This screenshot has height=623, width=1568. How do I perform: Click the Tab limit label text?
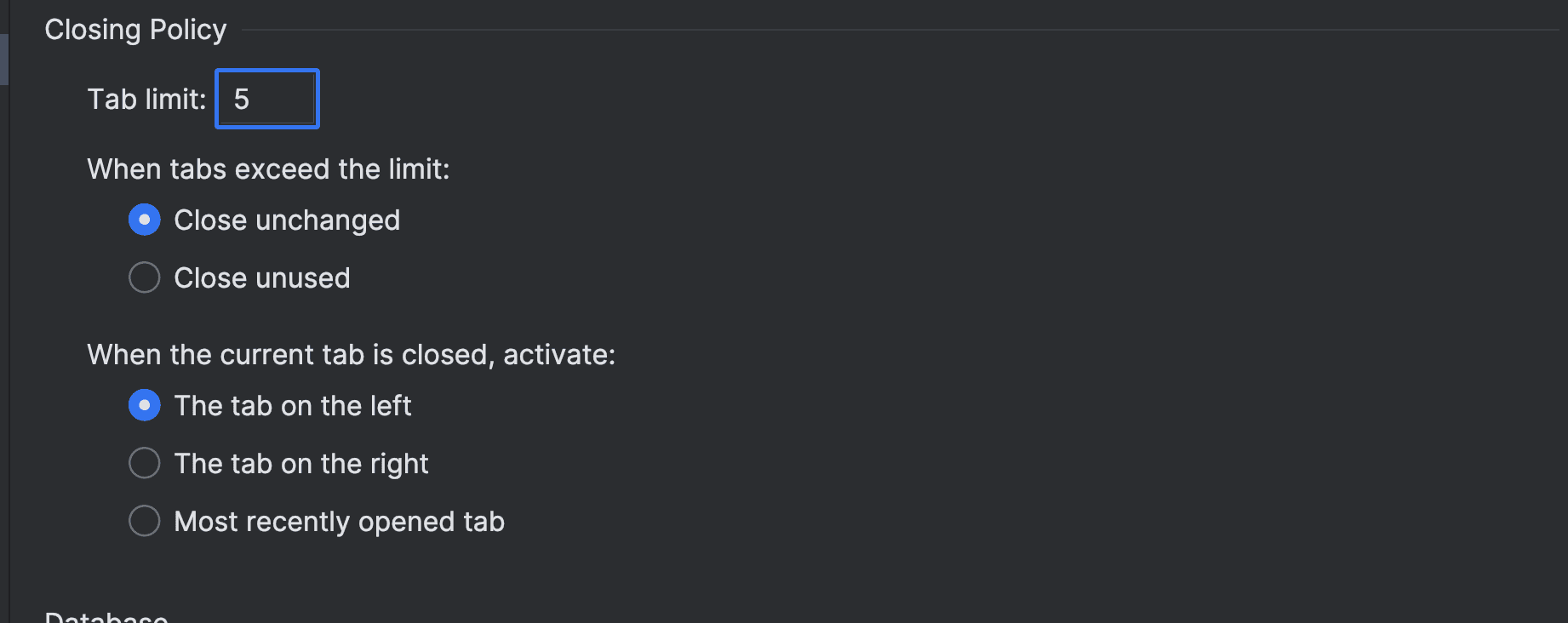[146, 100]
